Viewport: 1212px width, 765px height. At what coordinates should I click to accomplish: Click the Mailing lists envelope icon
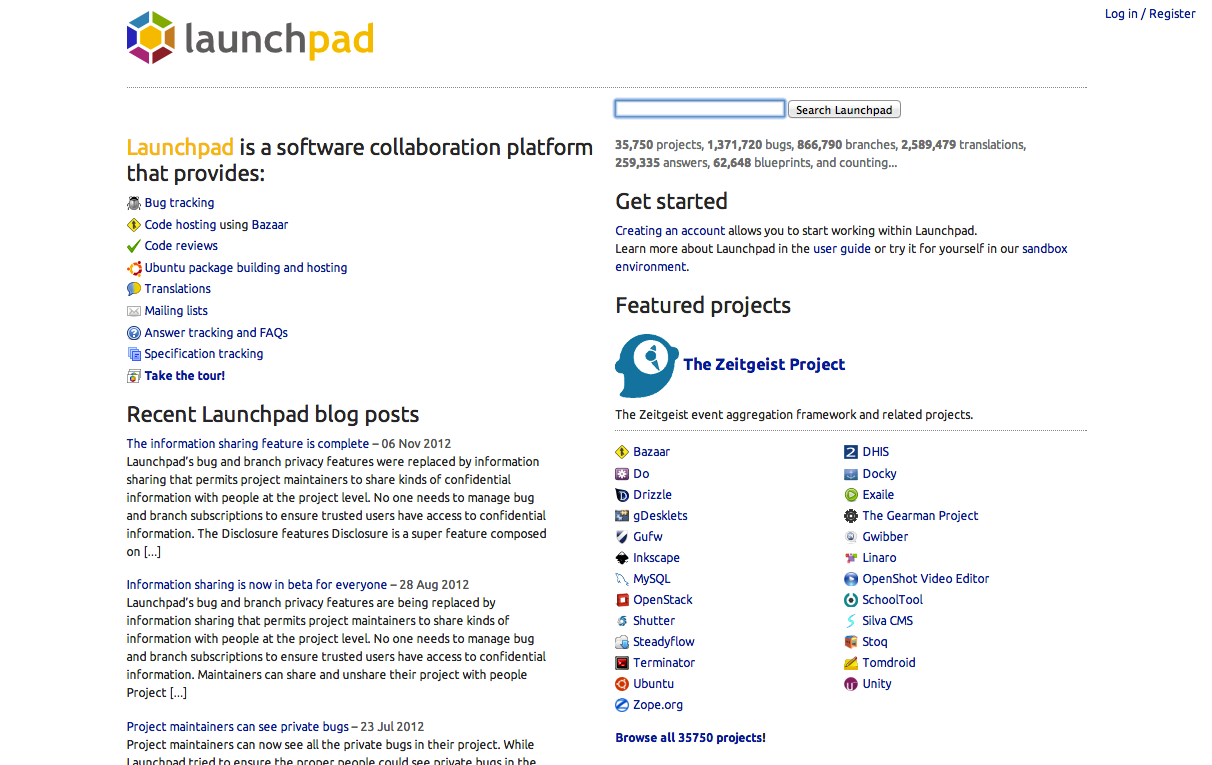click(x=134, y=311)
